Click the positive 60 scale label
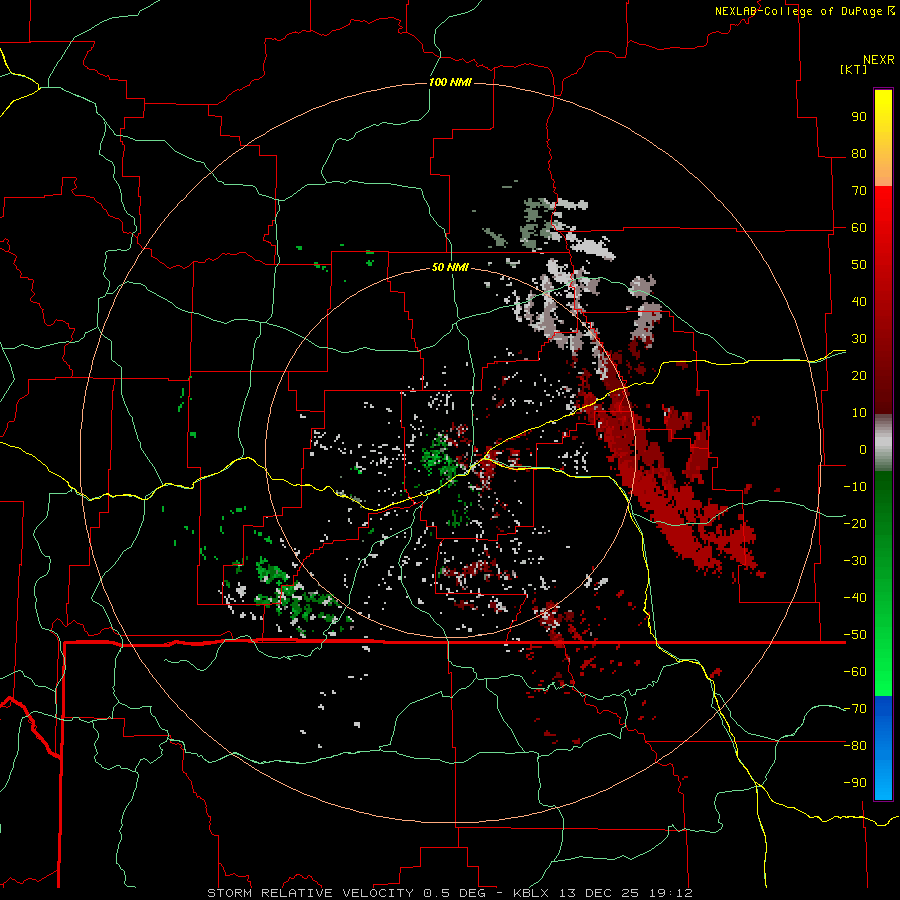Image resolution: width=900 pixels, height=900 pixels. [859, 228]
